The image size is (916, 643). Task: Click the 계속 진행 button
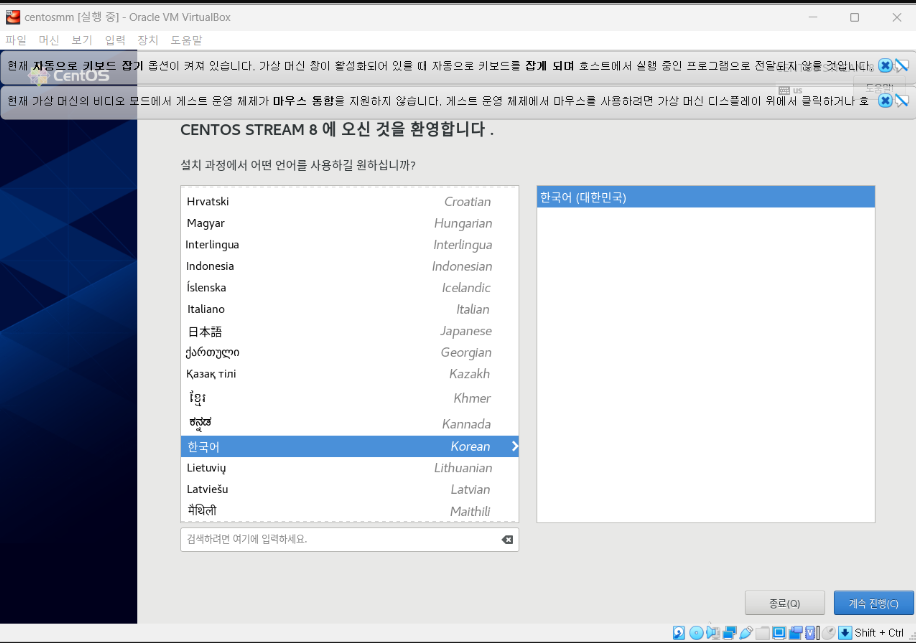click(x=873, y=603)
